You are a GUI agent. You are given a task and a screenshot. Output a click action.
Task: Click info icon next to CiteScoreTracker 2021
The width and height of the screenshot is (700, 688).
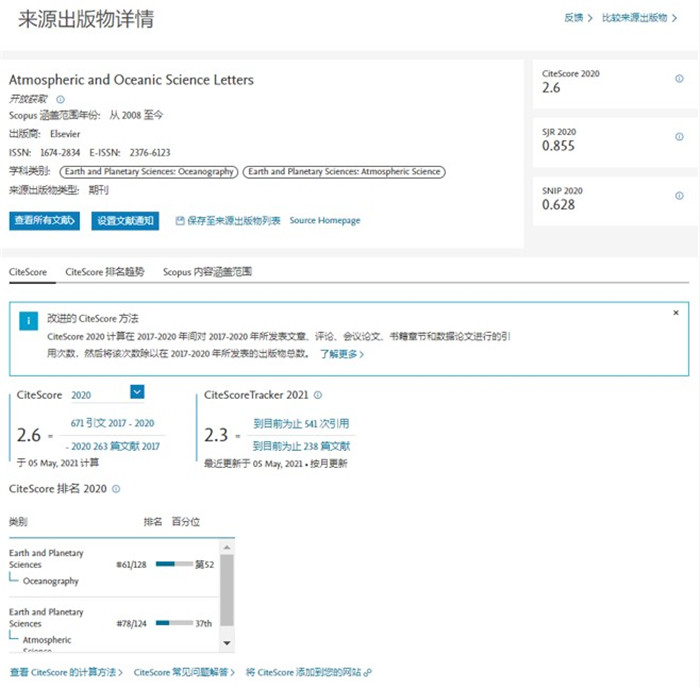pyautogui.click(x=318, y=395)
